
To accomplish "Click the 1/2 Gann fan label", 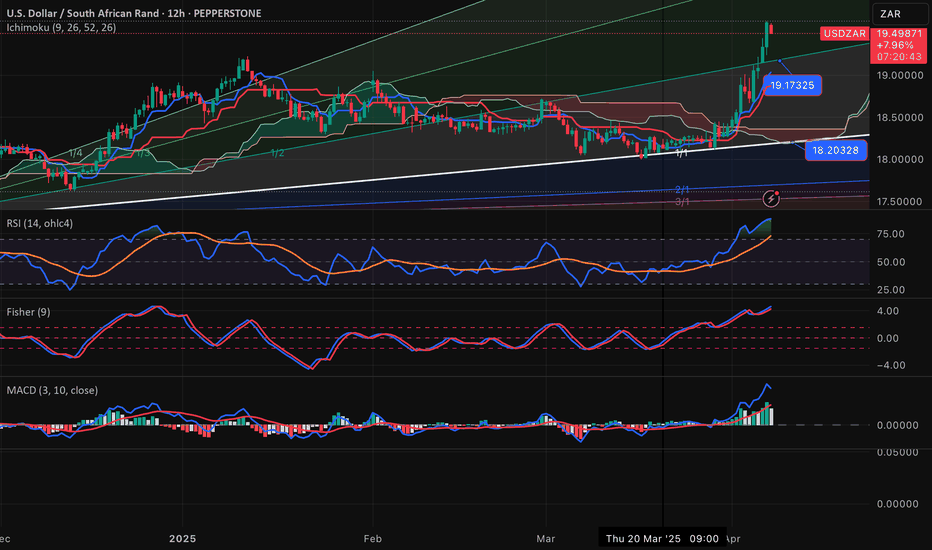I will pyautogui.click(x=277, y=153).
